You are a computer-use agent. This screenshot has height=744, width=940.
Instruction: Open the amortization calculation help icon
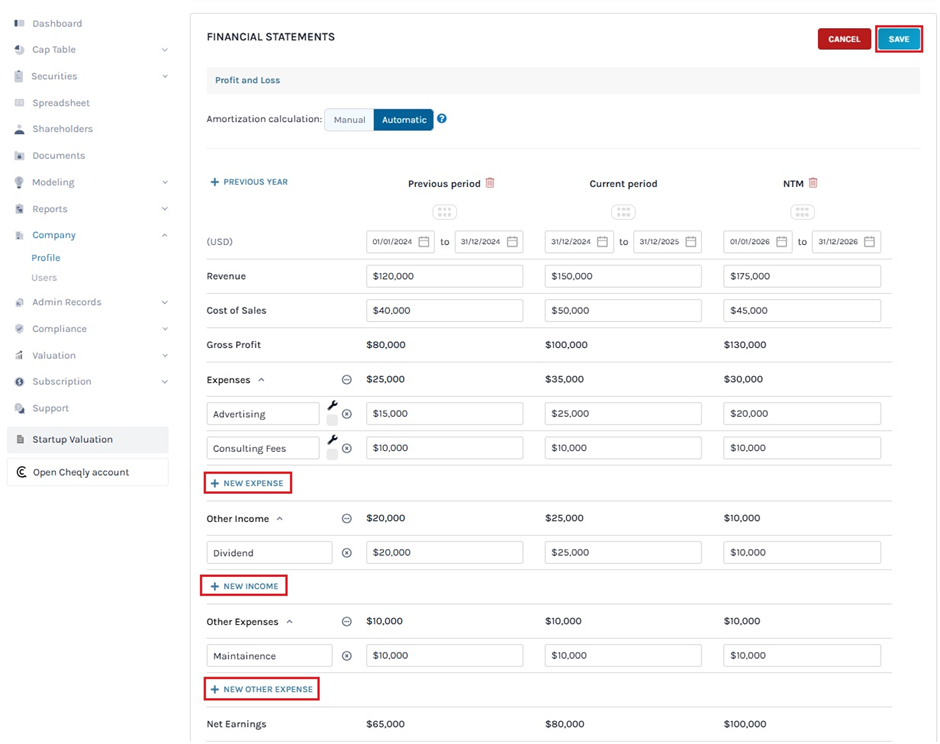tap(442, 119)
